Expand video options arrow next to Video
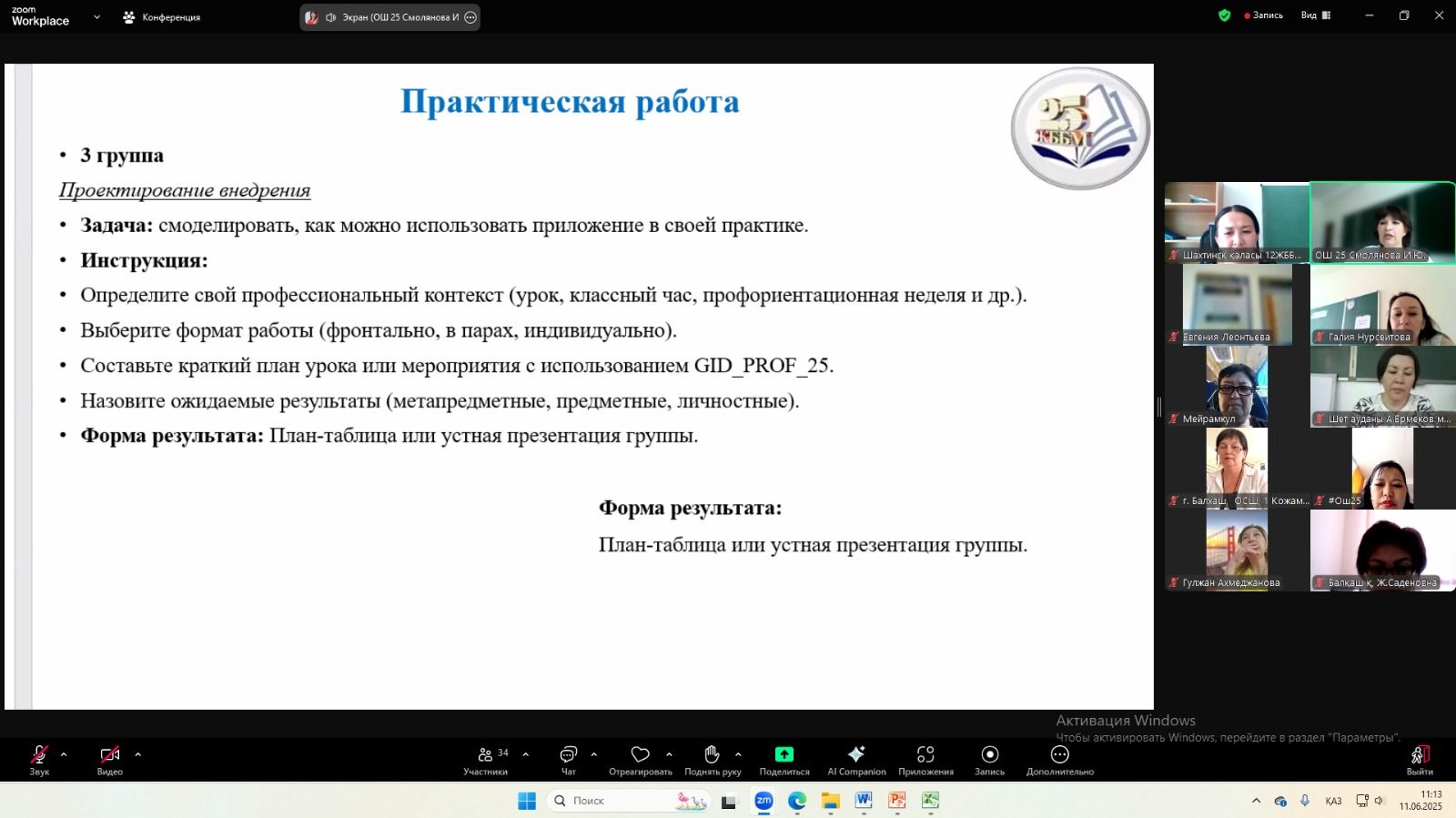Image resolution: width=1456 pixels, height=818 pixels. point(138,754)
